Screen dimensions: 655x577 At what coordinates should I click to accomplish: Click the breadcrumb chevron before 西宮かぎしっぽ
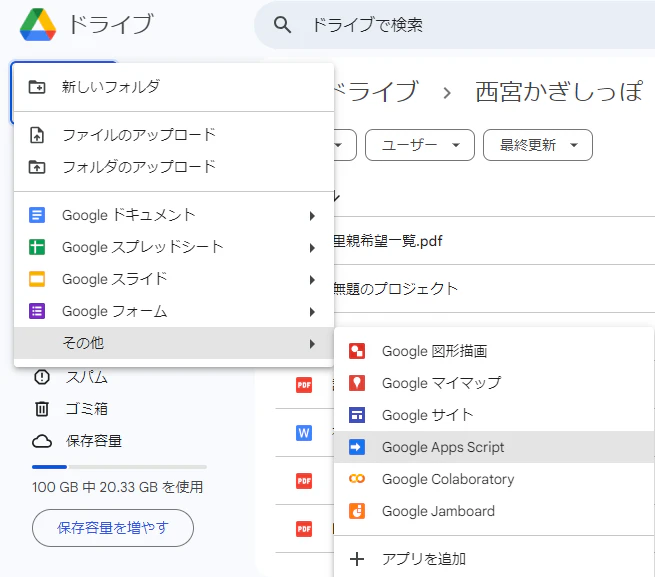click(x=447, y=92)
